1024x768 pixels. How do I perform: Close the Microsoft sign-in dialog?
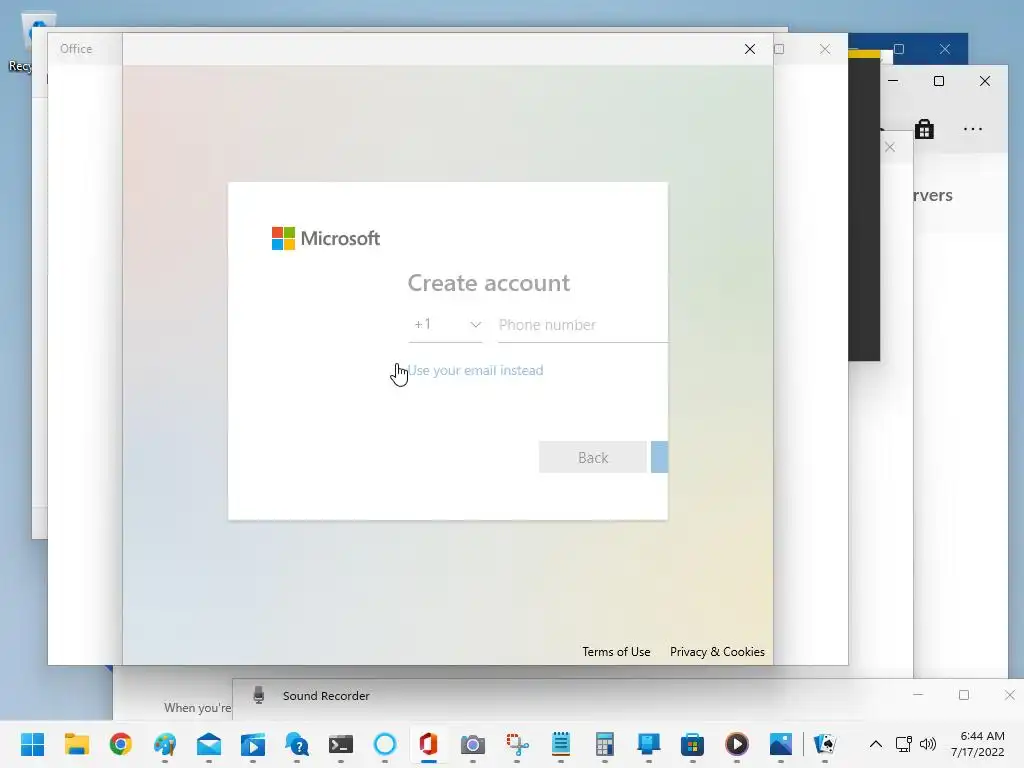750,49
